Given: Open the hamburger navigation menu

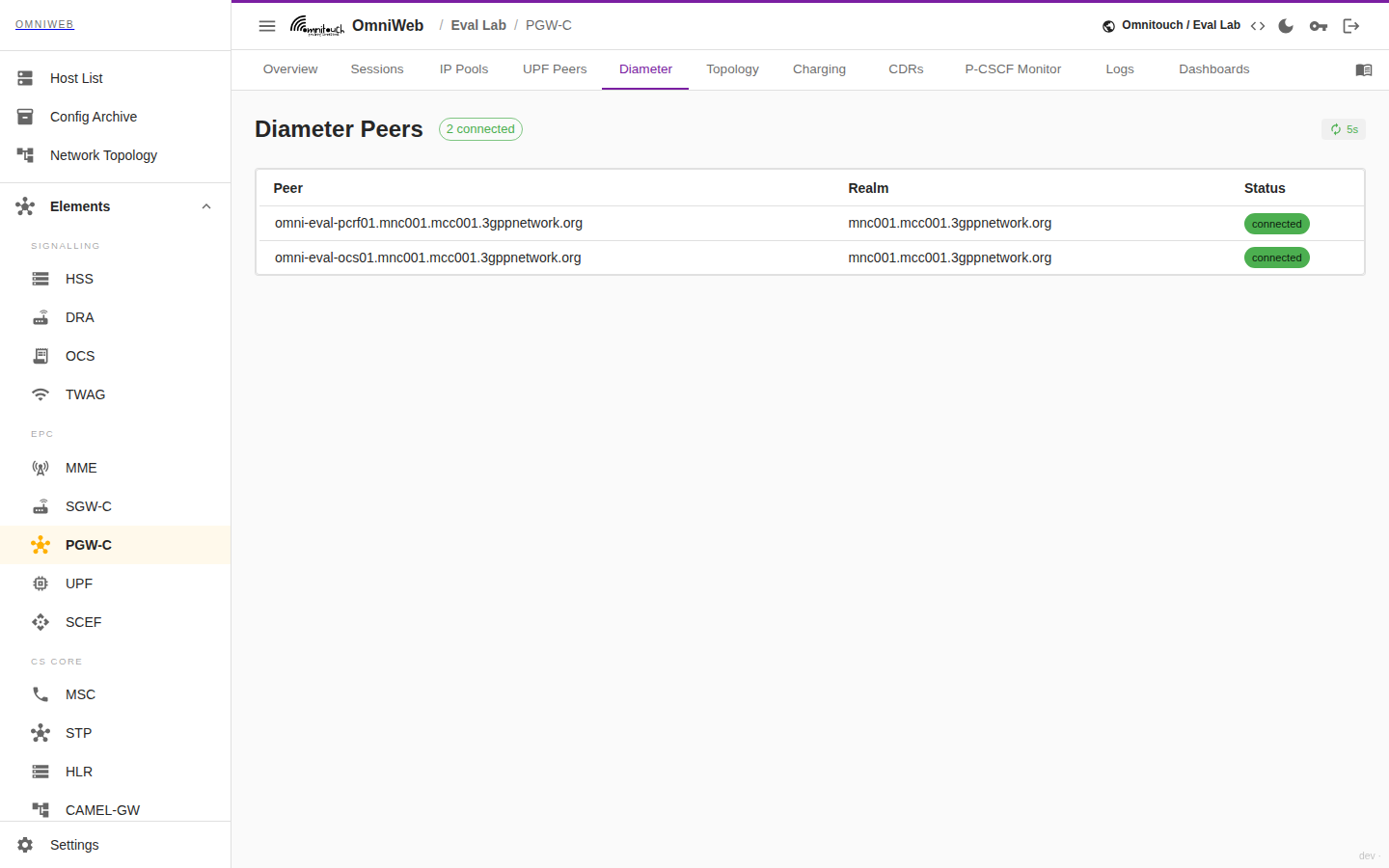Looking at the screenshot, I should point(267,26).
